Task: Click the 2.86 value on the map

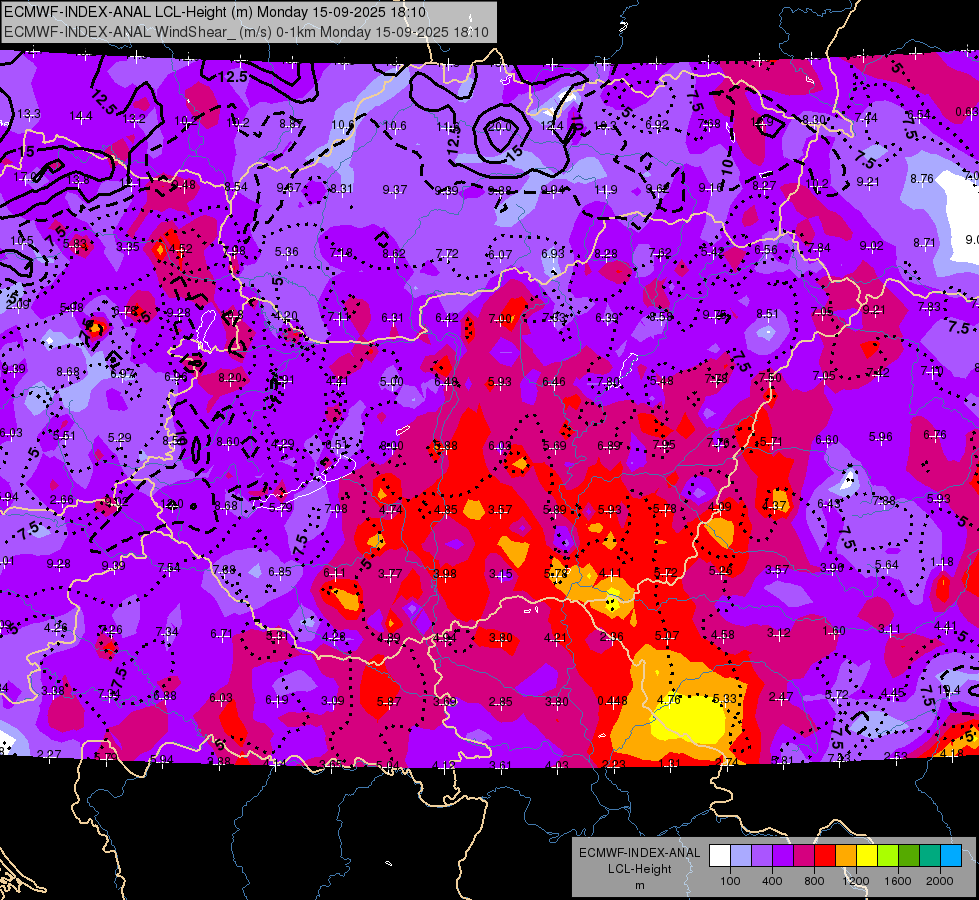Action: (x=611, y=636)
